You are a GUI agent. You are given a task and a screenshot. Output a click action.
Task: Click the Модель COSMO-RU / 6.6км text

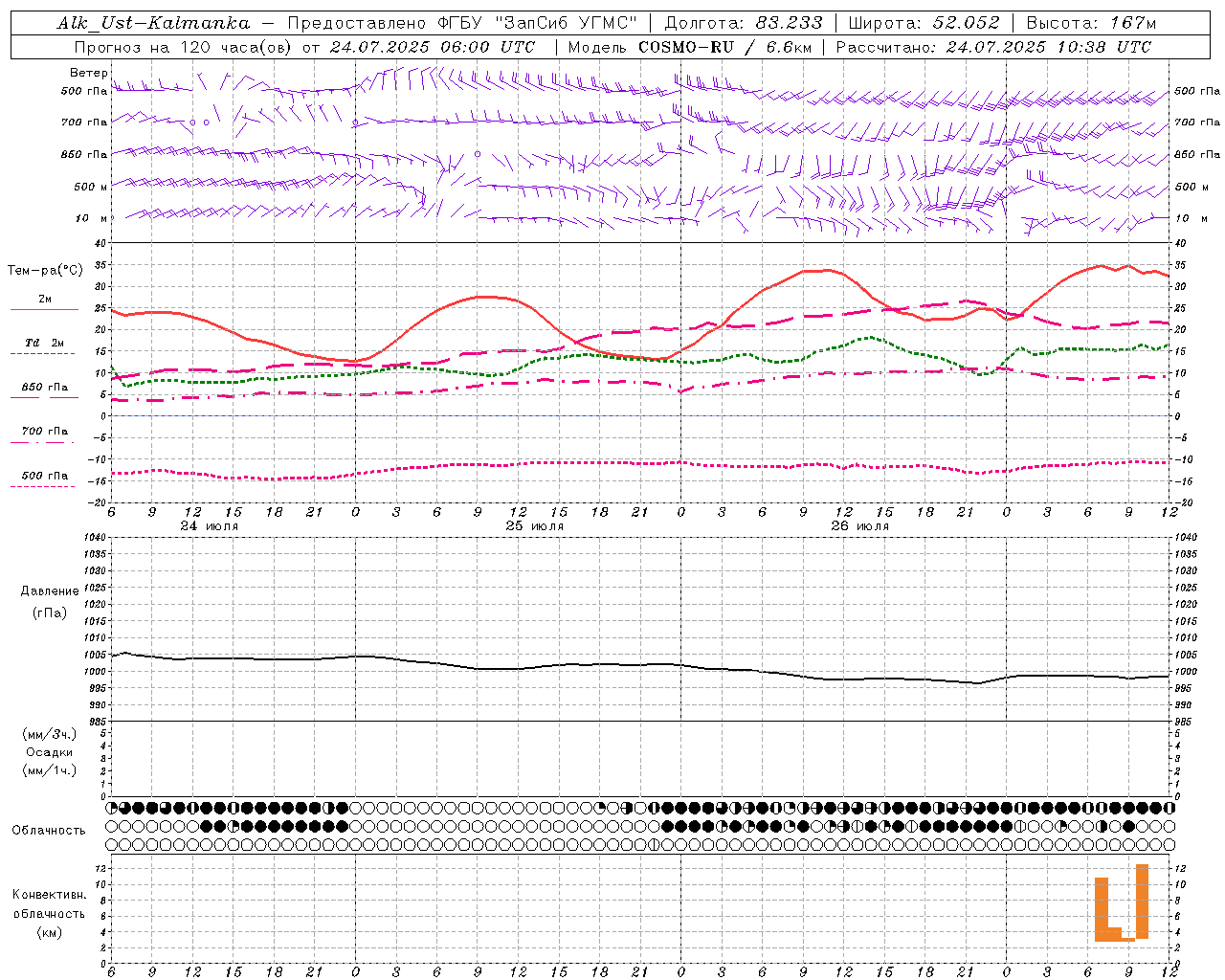click(690, 47)
